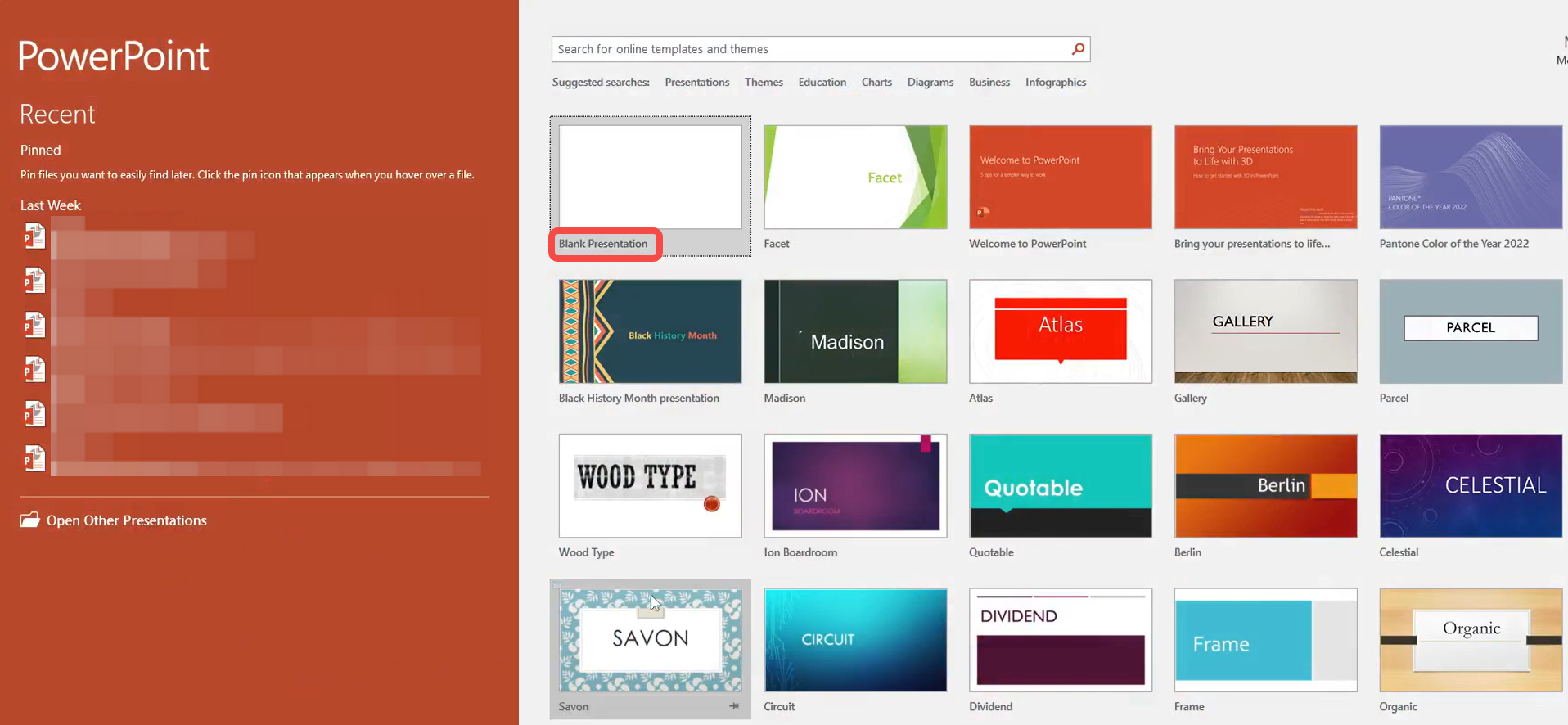Open the topmost recent file icon under Last Week
Image resolution: width=1568 pixels, height=725 pixels.
click(x=34, y=236)
